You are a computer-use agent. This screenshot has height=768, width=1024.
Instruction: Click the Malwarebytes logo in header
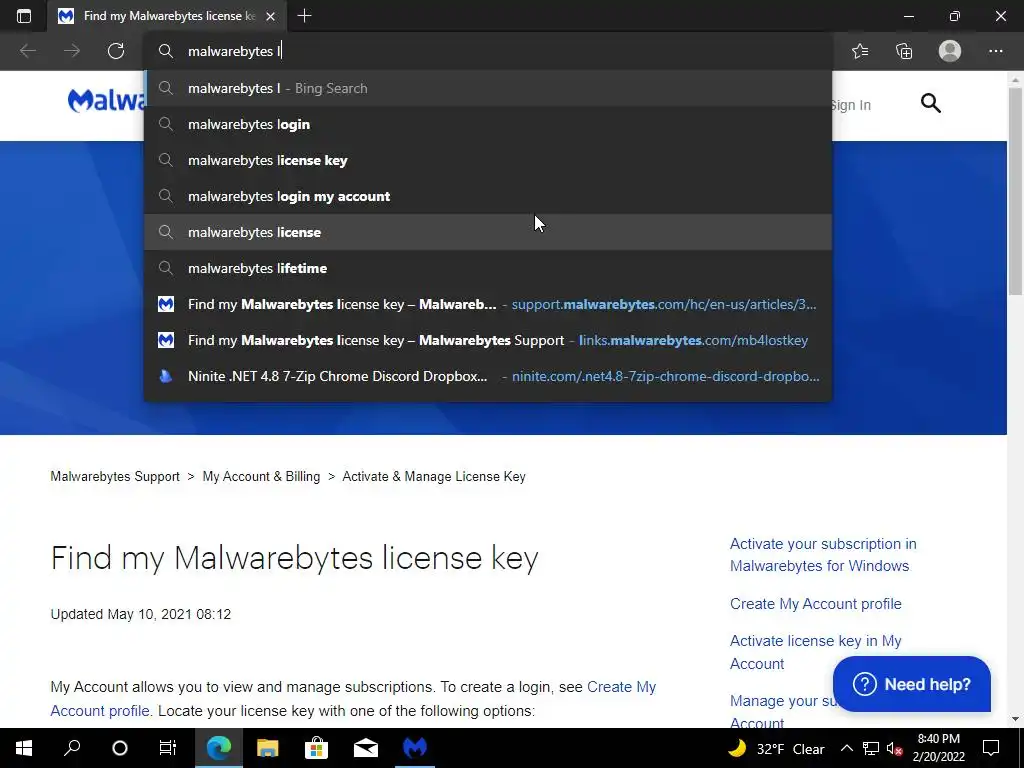[x=106, y=101]
